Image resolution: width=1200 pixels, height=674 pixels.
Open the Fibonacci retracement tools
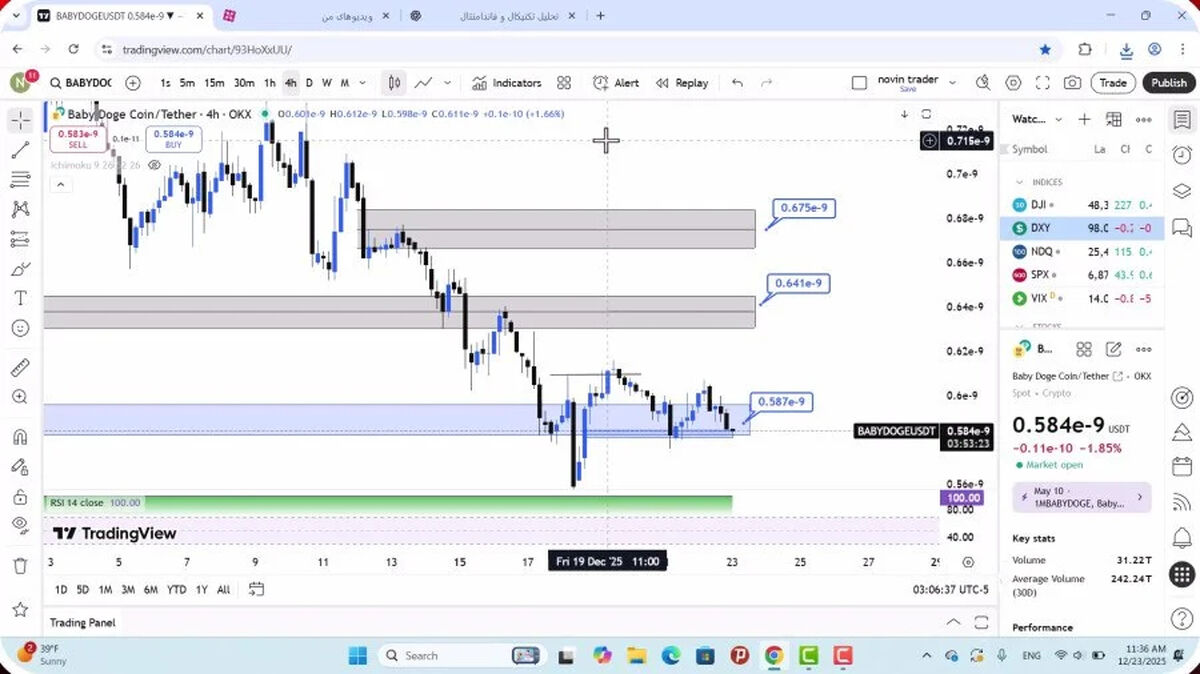[x=20, y=180]
